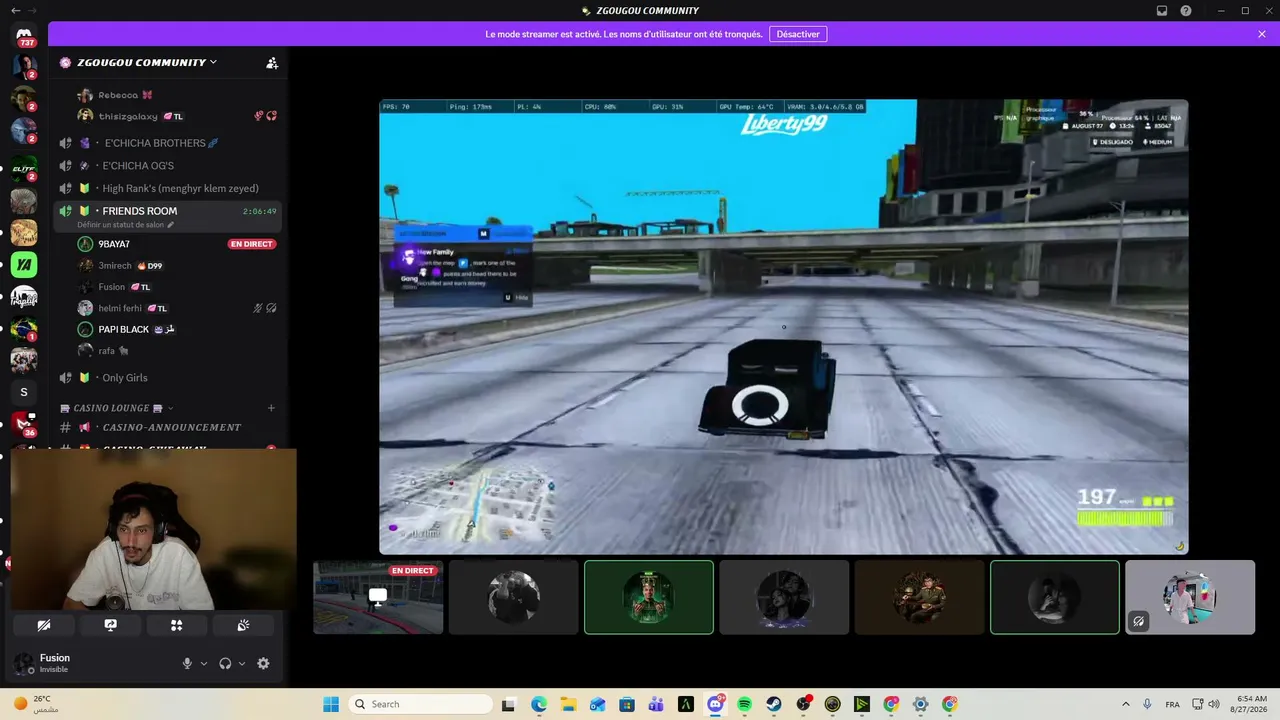Collapse the CASINO LOUNGE category
This screenshot has height=720, width=1280.
(x=117, y=408)
